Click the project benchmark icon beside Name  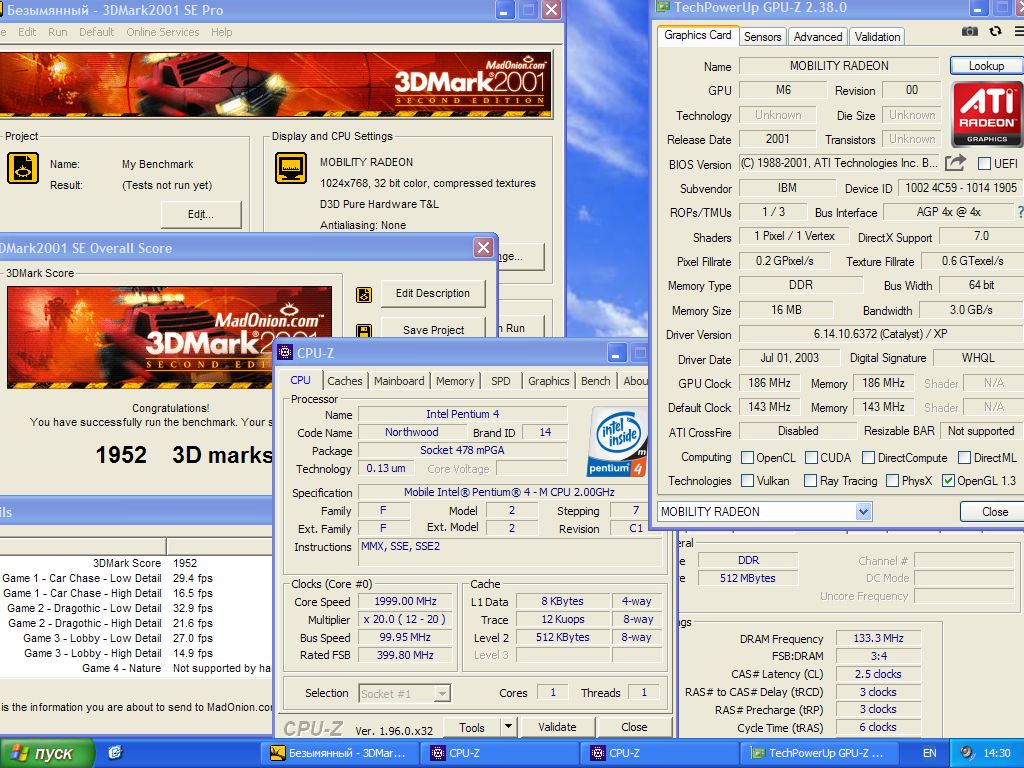pyautogui.click(x=23, y=168)
